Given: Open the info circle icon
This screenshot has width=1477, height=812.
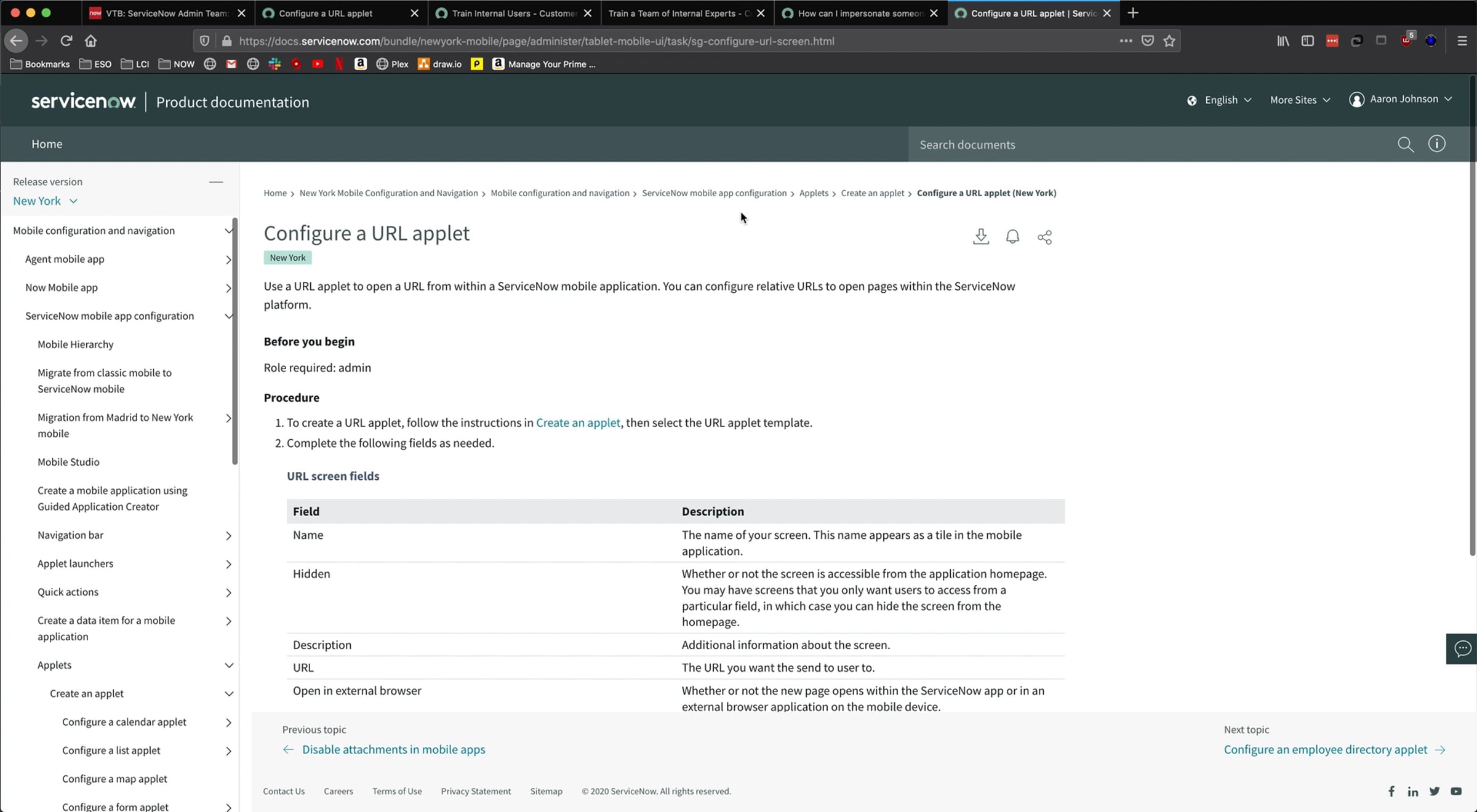Looking at the screenshot, I should [x=1437, y=144].
